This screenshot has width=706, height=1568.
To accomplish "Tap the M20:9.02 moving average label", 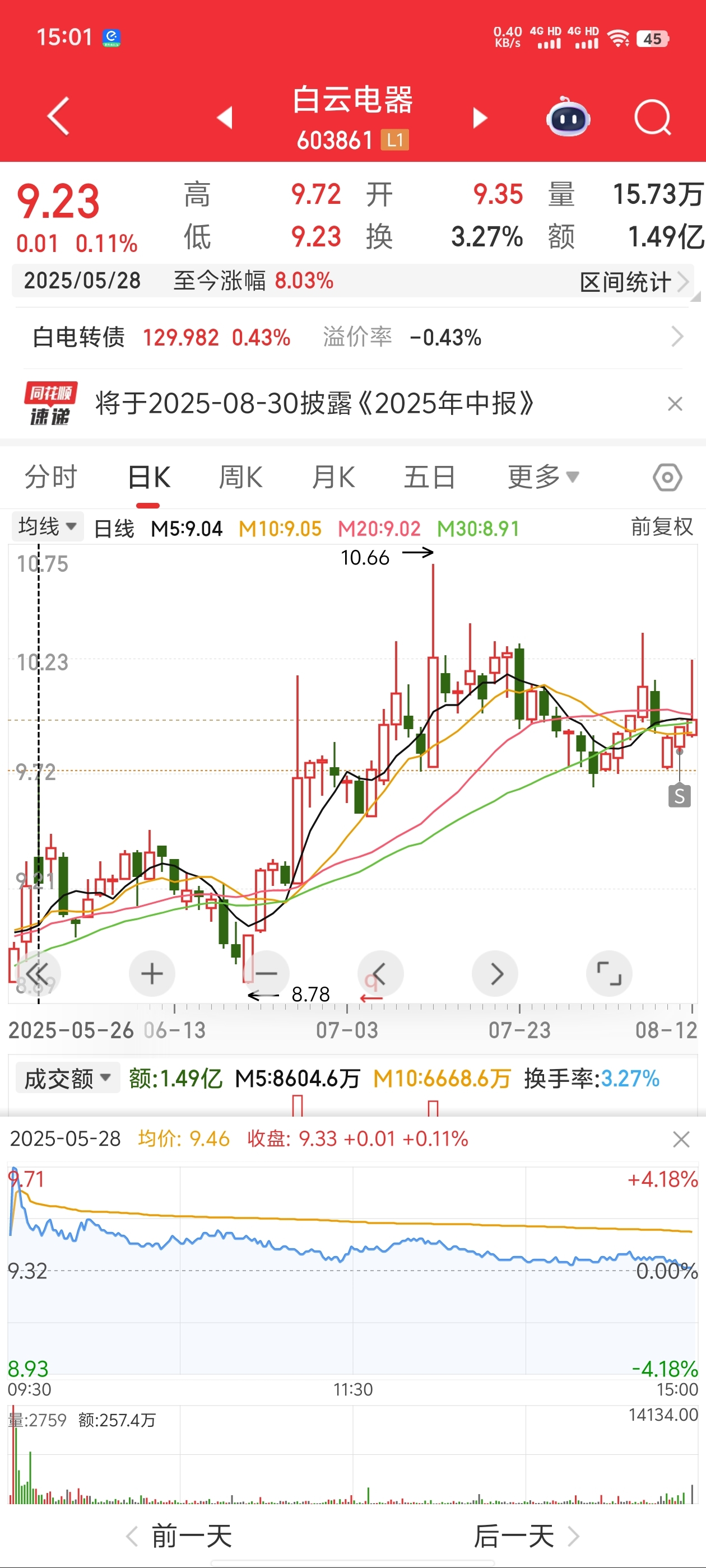I will coord(379,528).
